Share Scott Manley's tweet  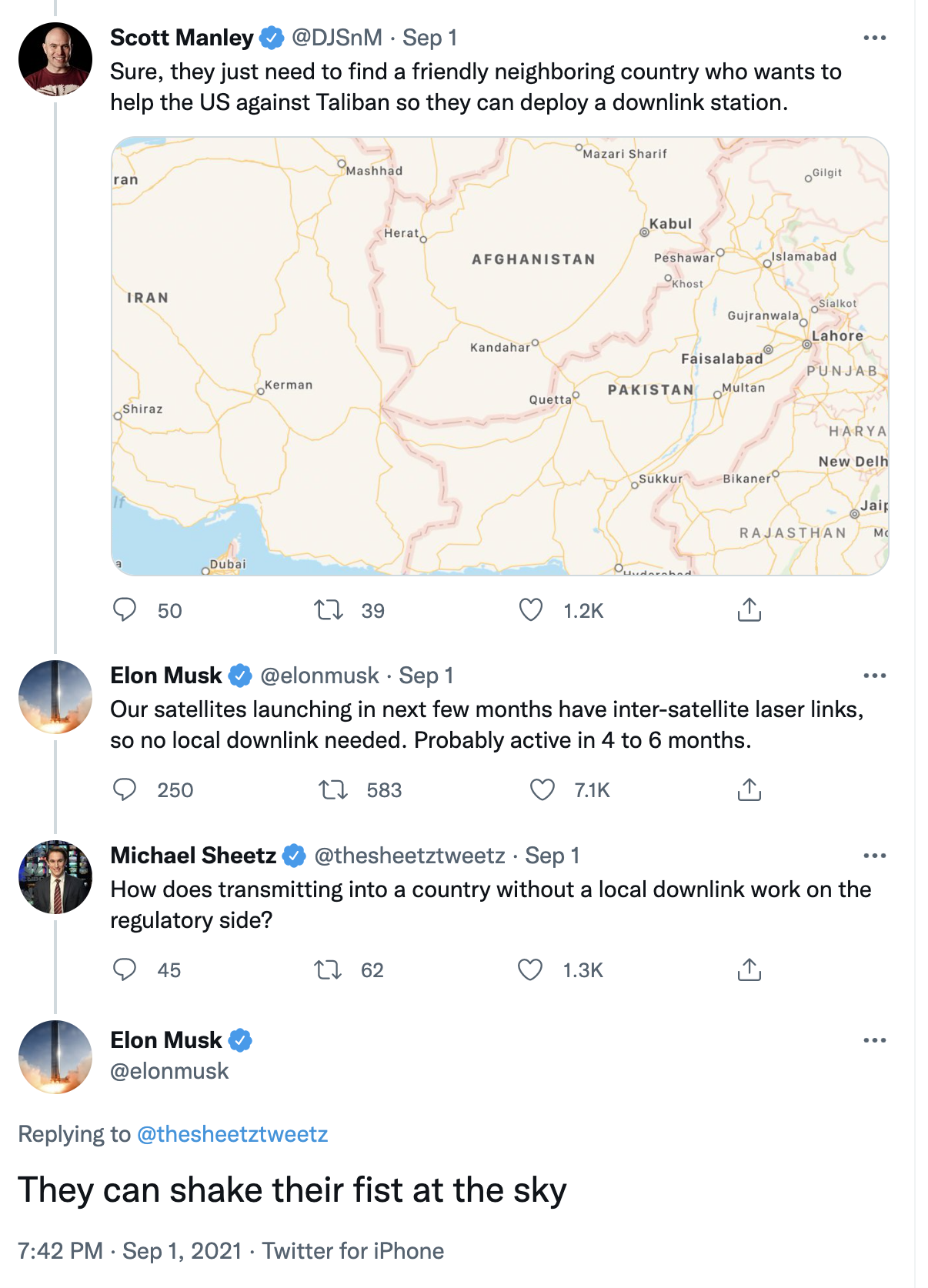pyautogui.click(x=749, y=610)
